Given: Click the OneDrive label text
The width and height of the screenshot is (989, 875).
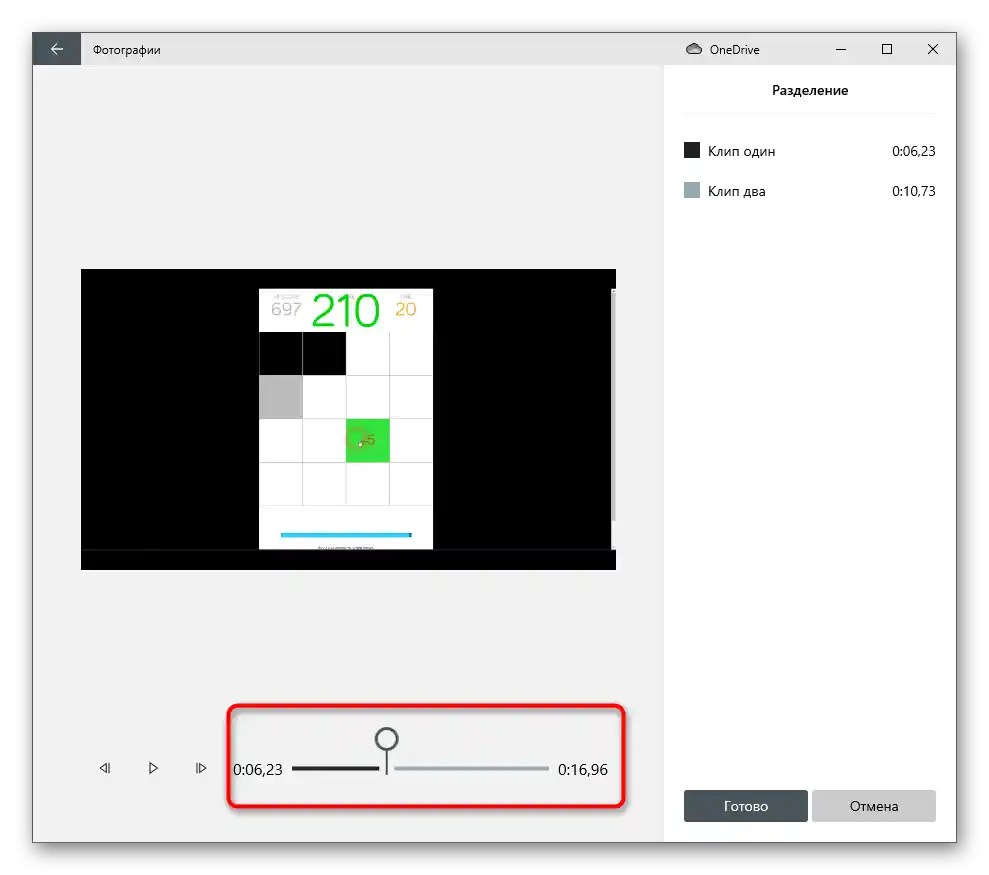Looking at the screenshot, I should coord(734,49).
